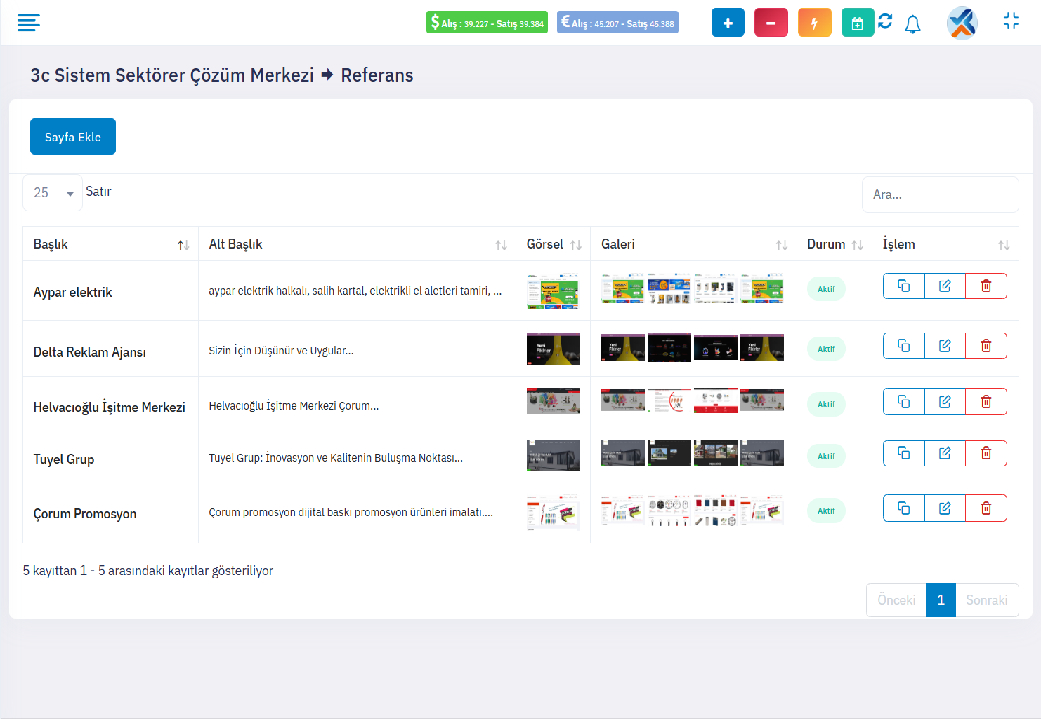Open the hamburger sidebar menu

[x=29, y=22]
